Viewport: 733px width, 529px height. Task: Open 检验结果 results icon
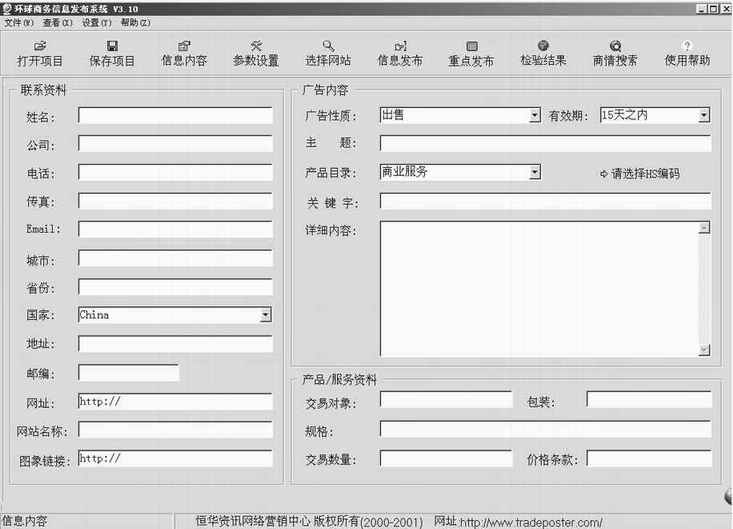click(x=543, y=54)
